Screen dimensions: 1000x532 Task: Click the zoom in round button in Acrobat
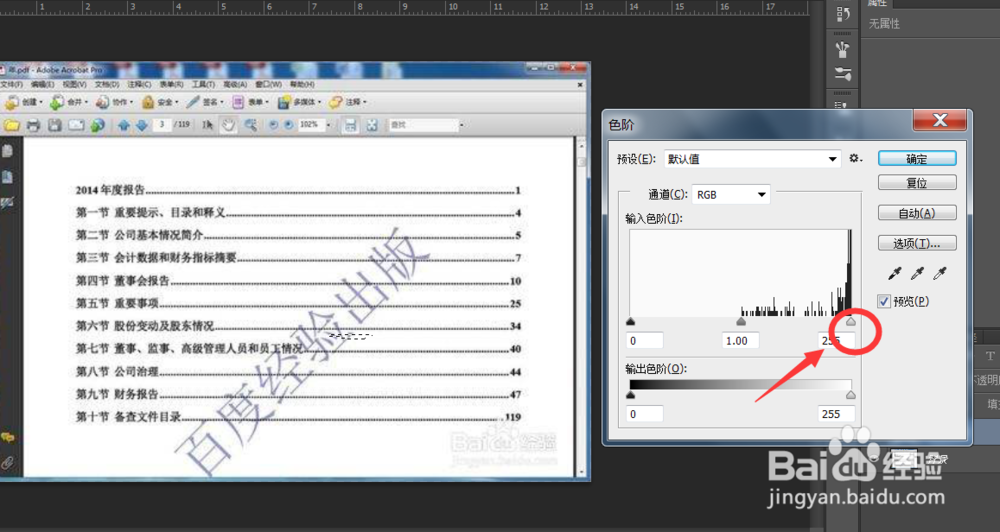288,125
